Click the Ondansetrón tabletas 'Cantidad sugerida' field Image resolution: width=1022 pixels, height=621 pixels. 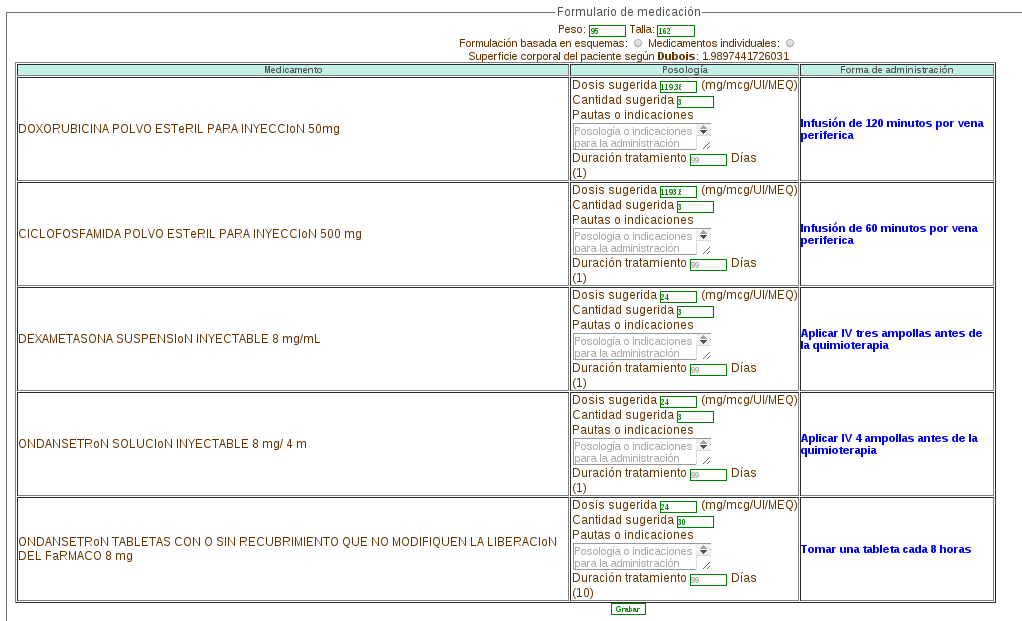[695, 522]
